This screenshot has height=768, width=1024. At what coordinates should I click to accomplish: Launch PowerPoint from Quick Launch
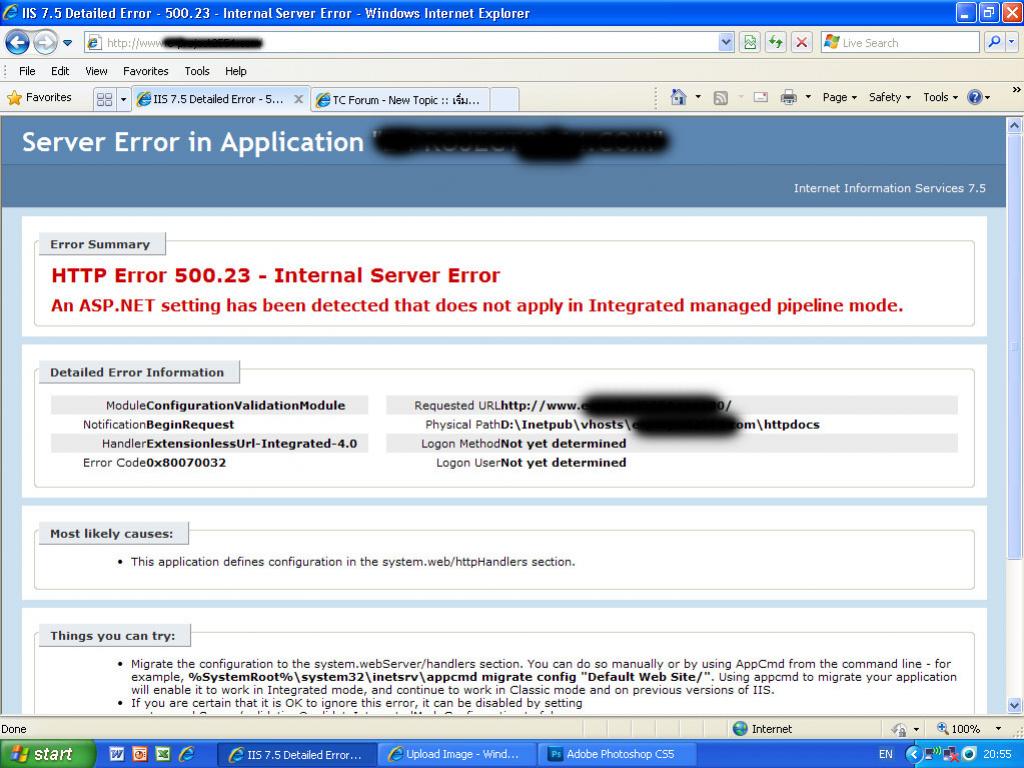pyautogui.click(x=140, y=754)
